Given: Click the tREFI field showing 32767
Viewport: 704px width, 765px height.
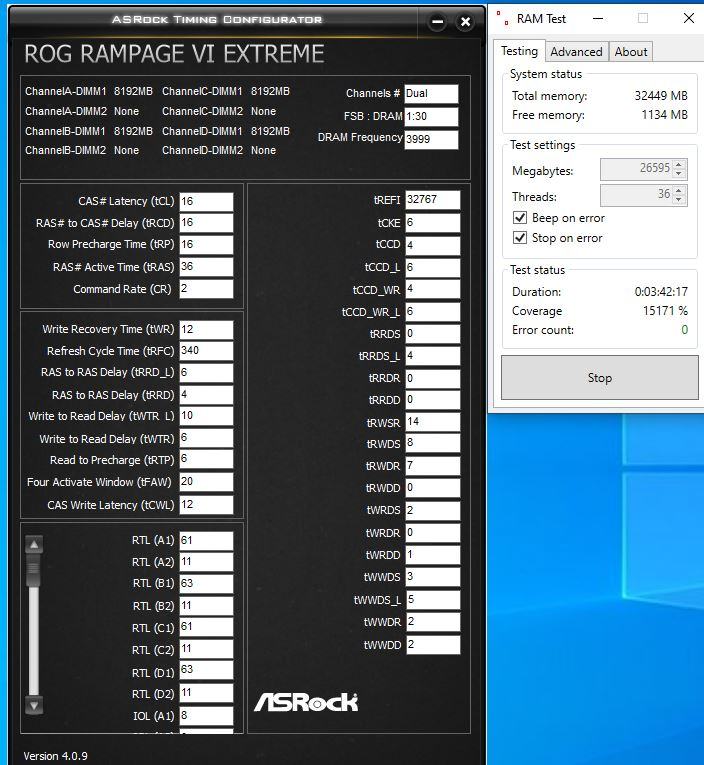Looking at the screenshot, I should click(433, 200).
